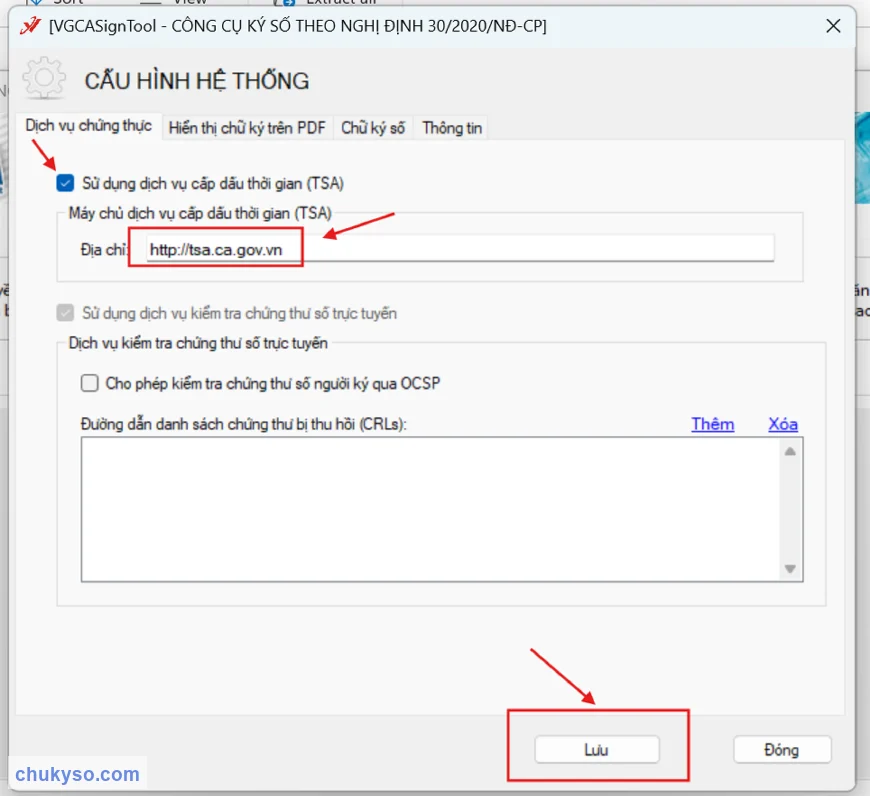This screenshot has height=796, width=870.
Task: Click the scroll up arrow of the CRLs list
Action: pyautogui.click(x=790, y=451)
